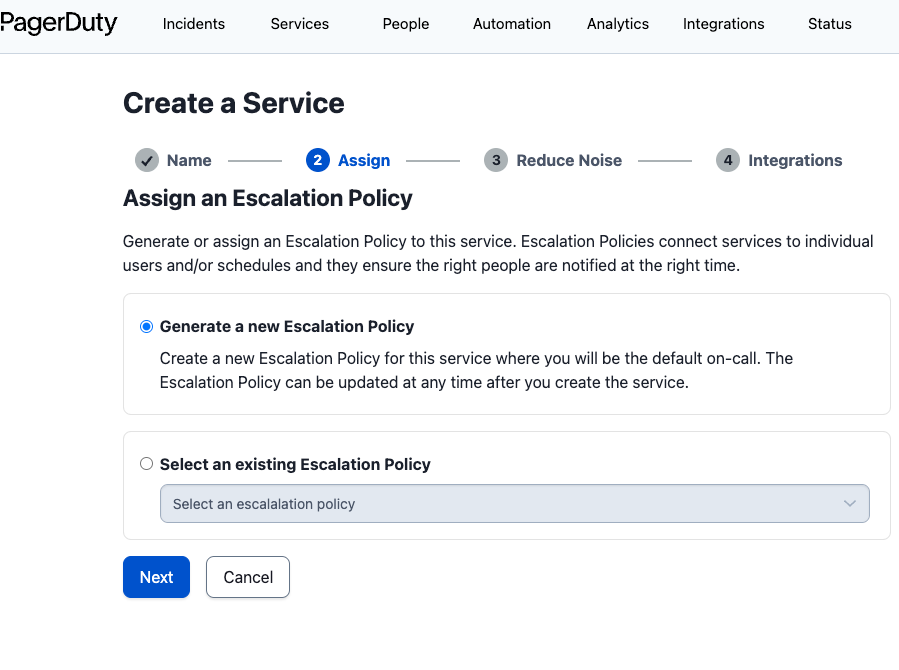Click the checkmark icon for Name step
The height and width of the screenshot is (670, 899).
(x=147, y=160)
